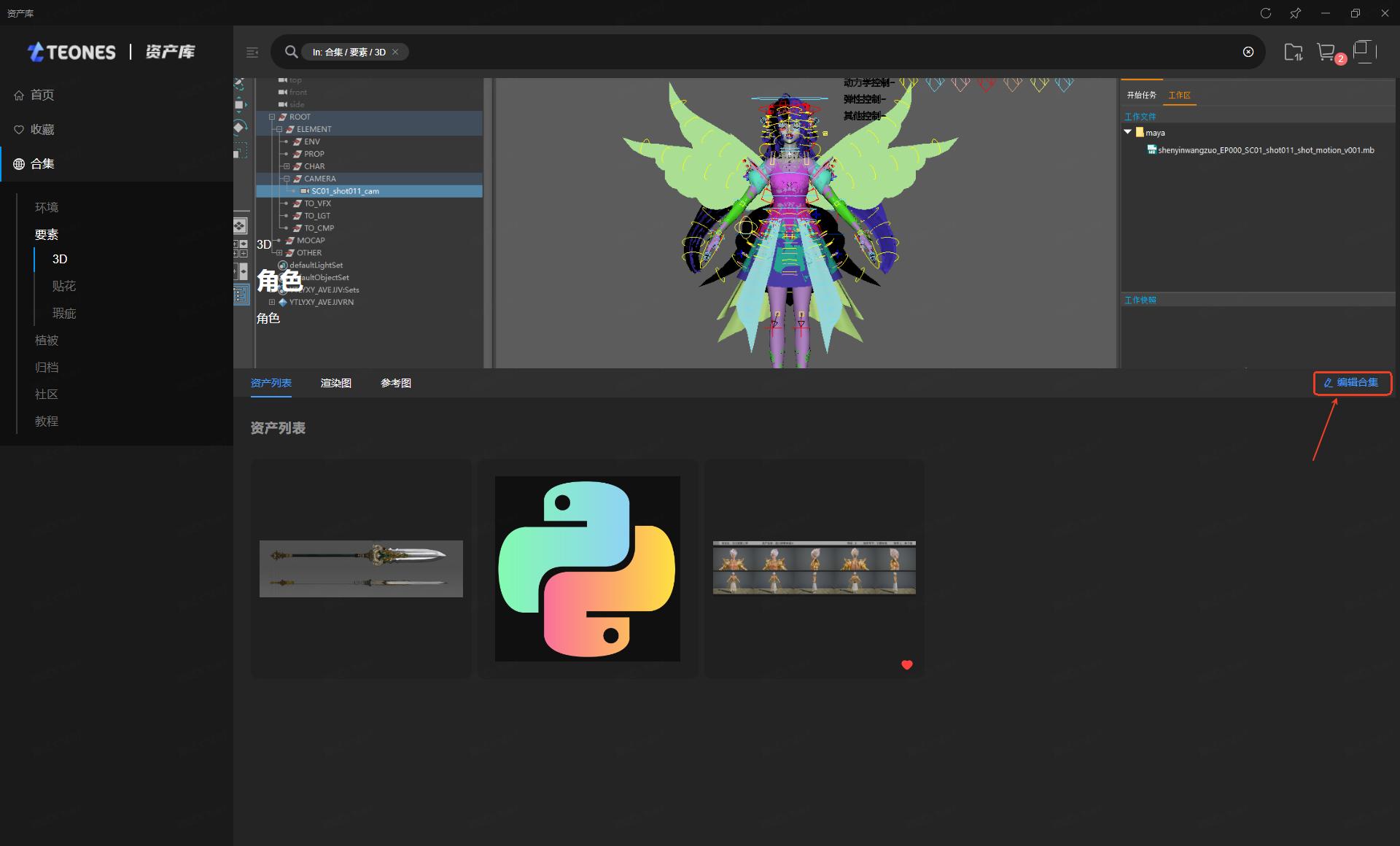
Task: Go to 收藏 favorites
Action: coord(42,129)
